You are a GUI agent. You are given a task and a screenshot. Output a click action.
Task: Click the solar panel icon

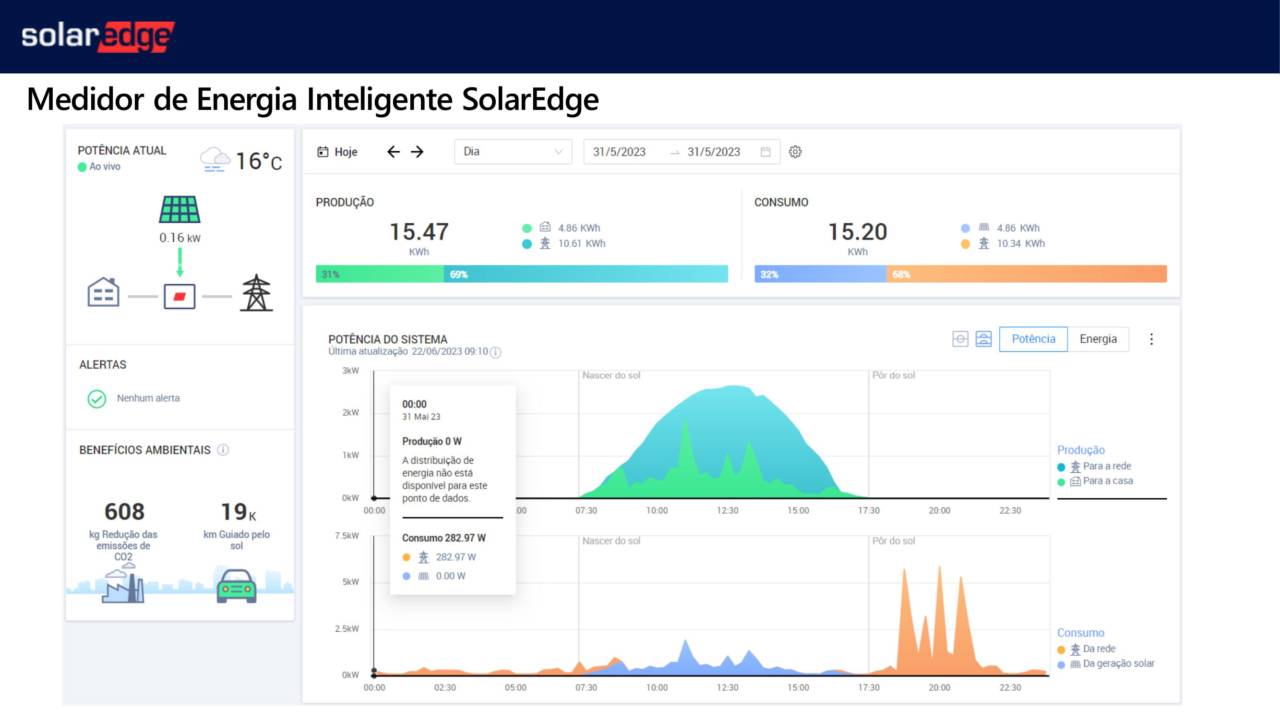(x=179, y=209)
